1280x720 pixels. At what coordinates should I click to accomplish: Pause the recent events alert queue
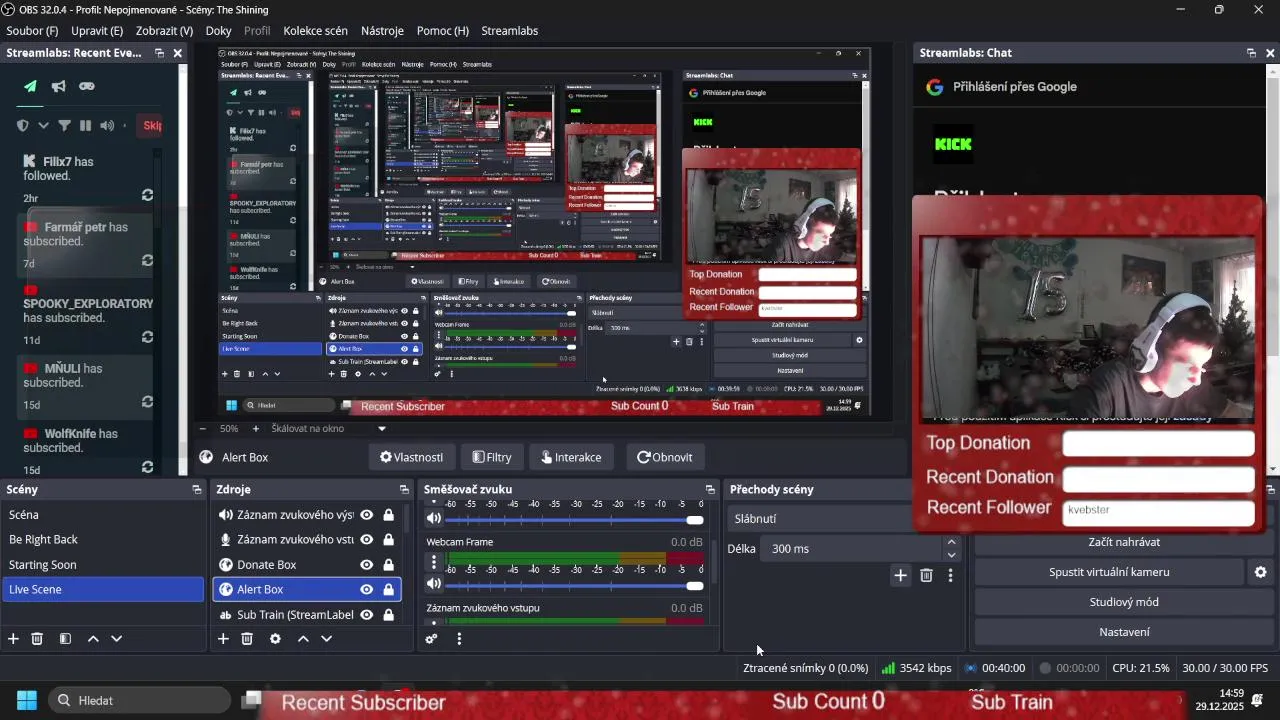pos(85,125)
